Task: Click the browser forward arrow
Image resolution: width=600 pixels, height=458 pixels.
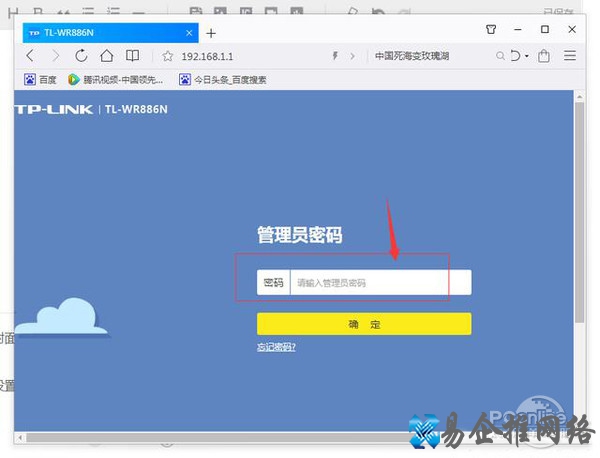Action: (x=56, y=56)
